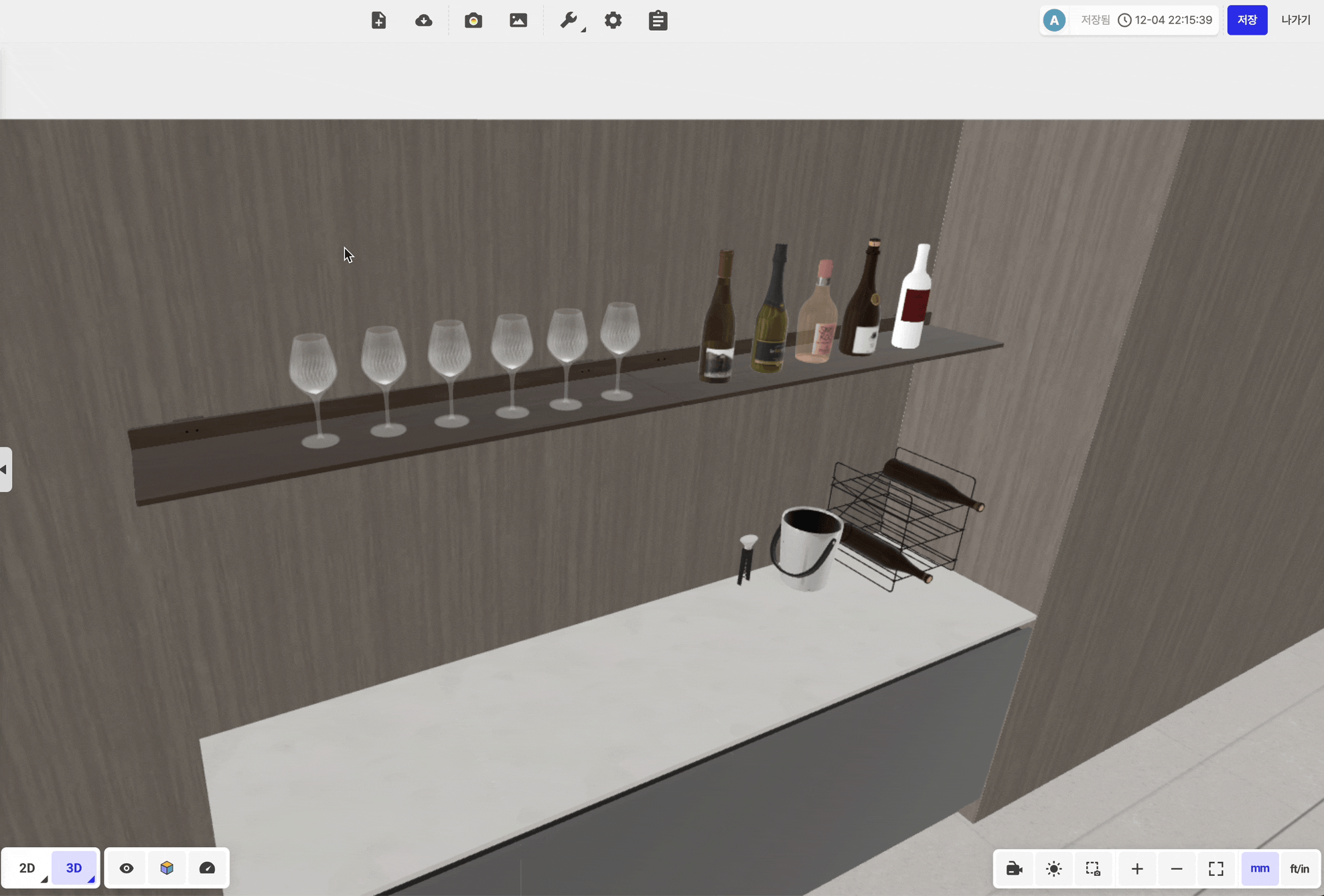Screen dimensions: 1324x896
Task: Click the user avatar A
Action: pos(1054,20)
